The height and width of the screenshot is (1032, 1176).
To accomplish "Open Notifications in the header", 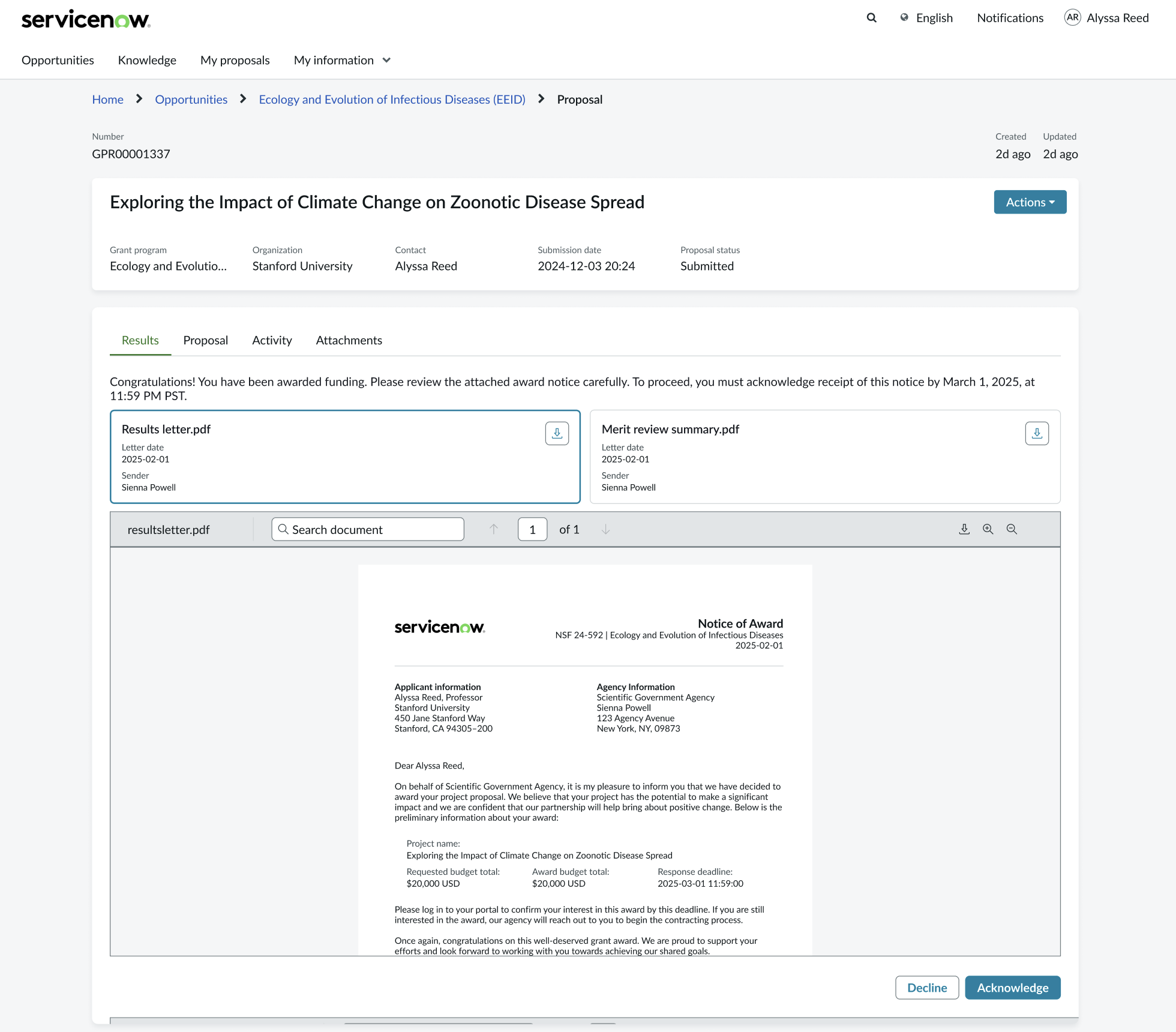I will tap(1010, 18).
